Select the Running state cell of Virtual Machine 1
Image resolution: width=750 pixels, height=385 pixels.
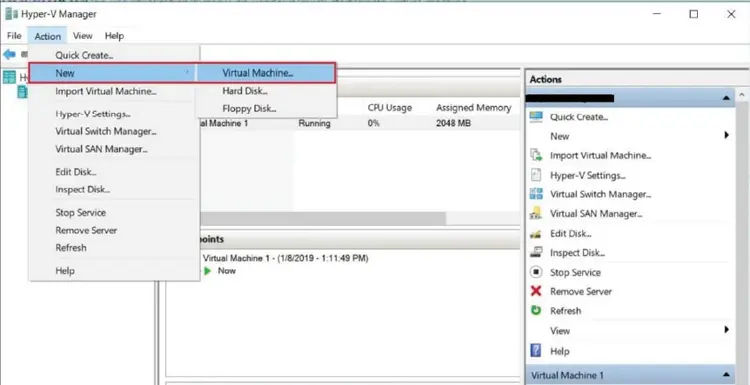(314, 123)
